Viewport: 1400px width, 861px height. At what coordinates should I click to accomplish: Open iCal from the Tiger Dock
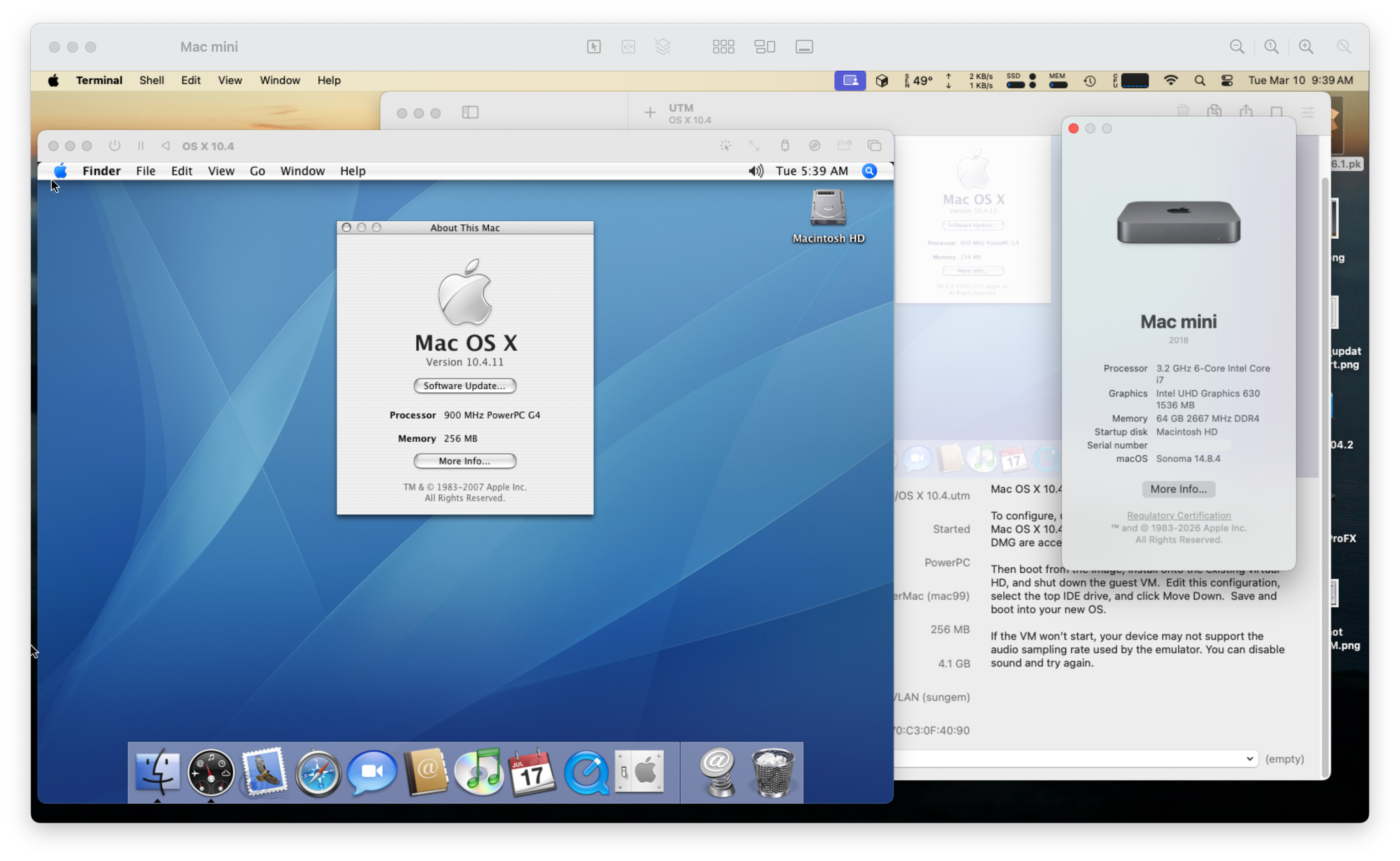(x=532, y=773)
